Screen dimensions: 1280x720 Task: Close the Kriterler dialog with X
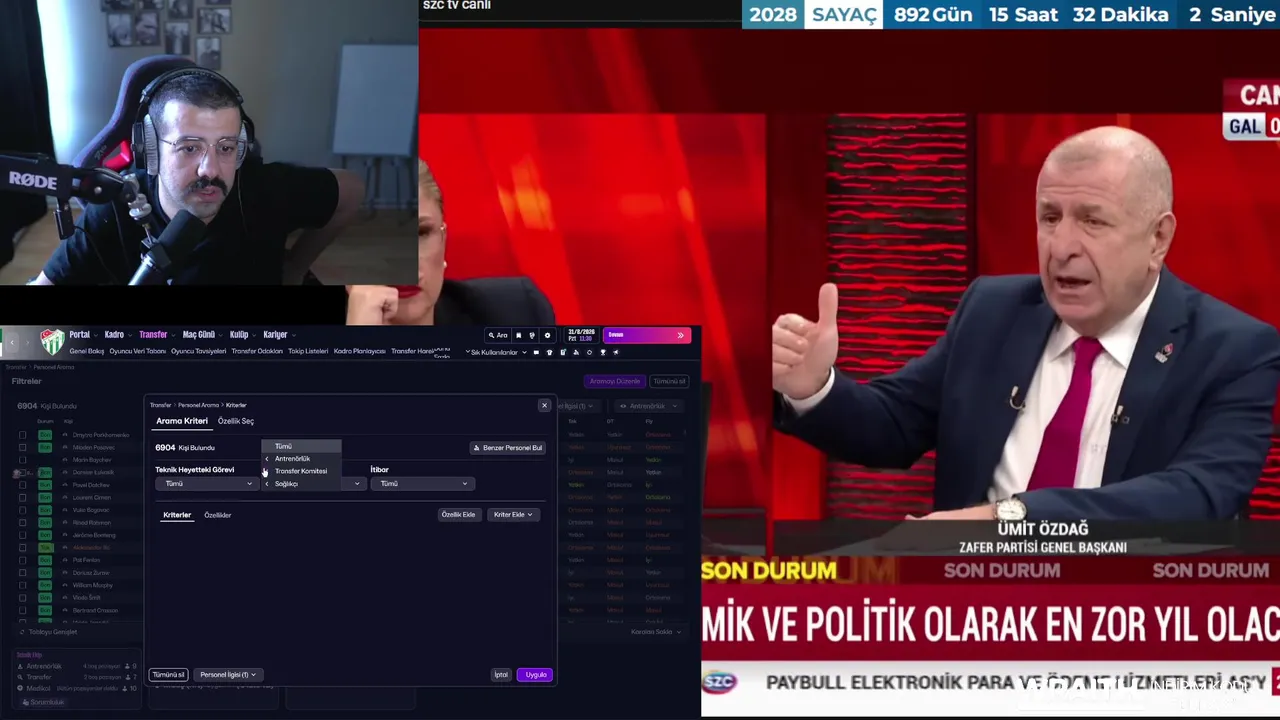tap(544, 405)
